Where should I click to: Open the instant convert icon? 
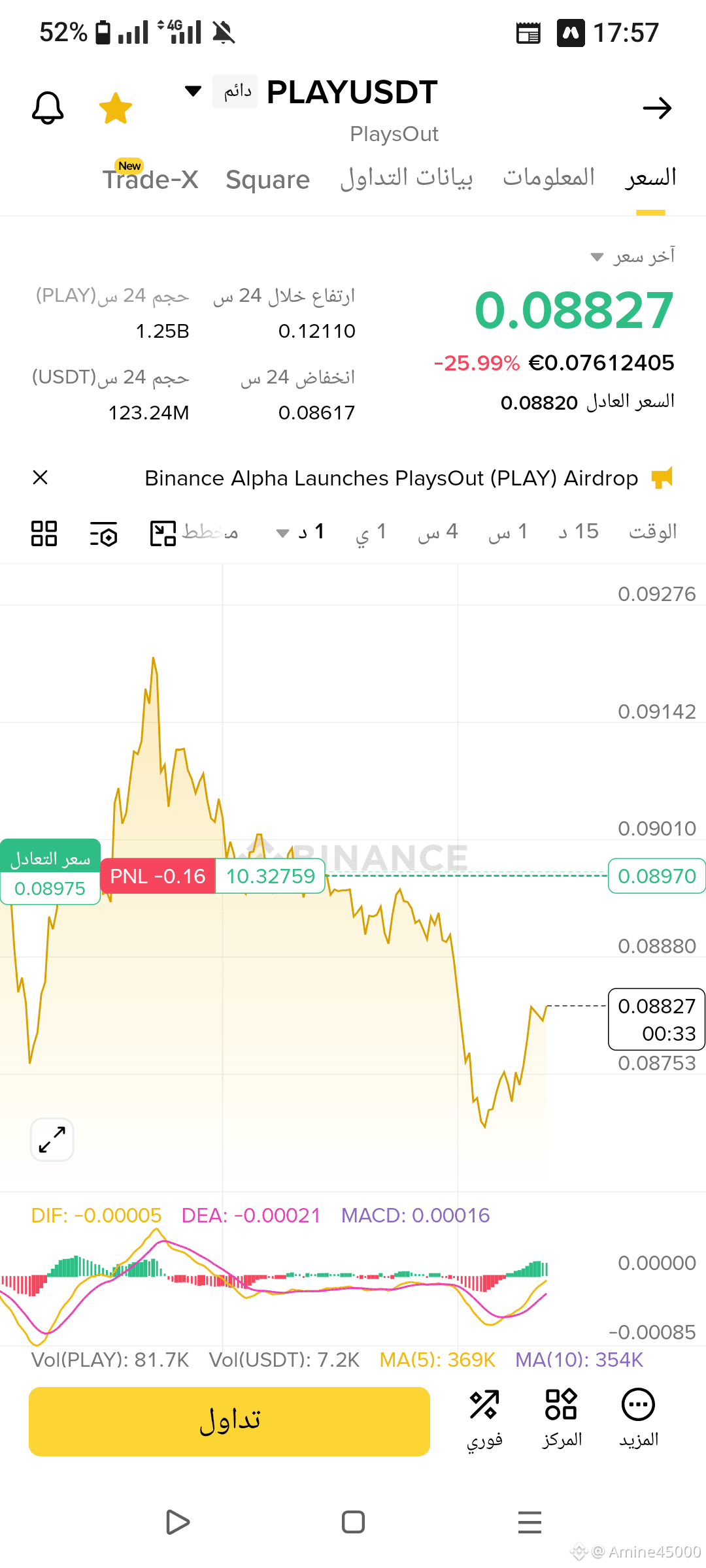tap(484, 1418)
